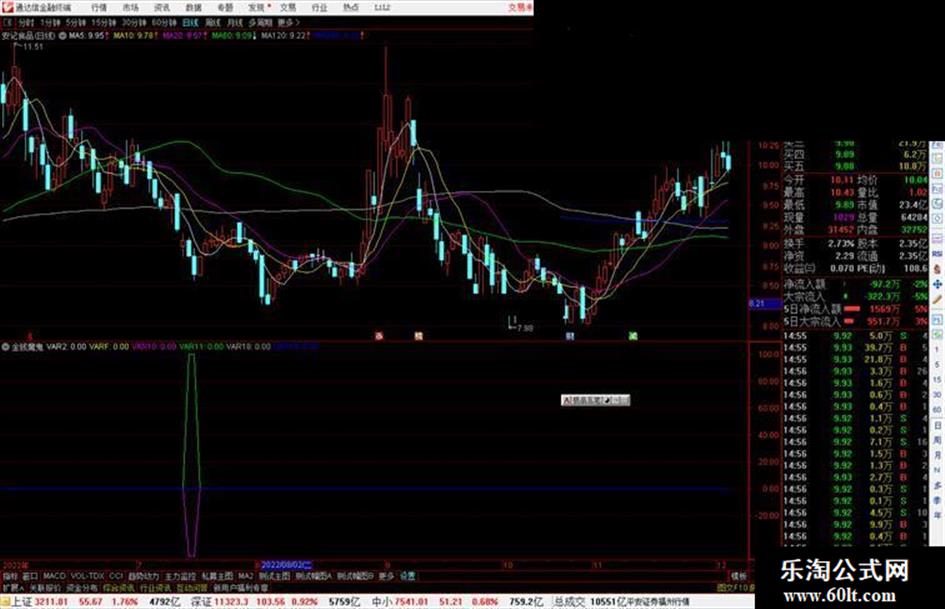Expand 更多 period options at top

(x=289, y=23)
